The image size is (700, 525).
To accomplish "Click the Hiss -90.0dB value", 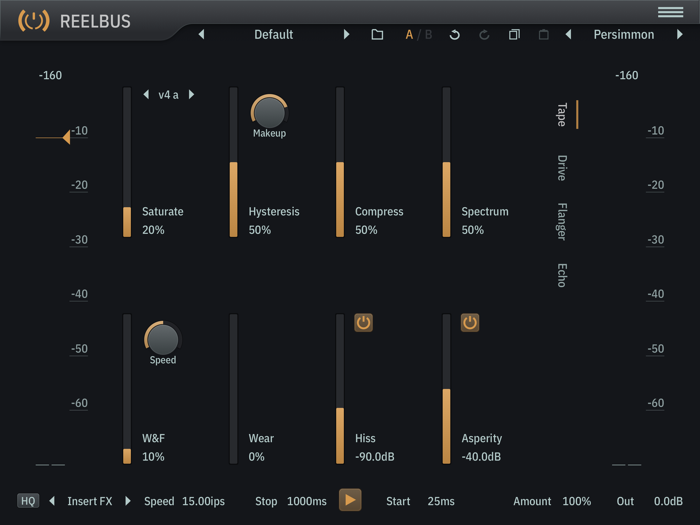I will tap(375, 457).
